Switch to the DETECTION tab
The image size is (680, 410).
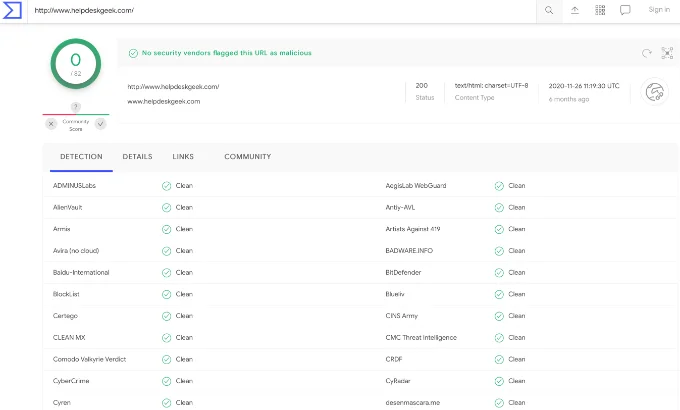click(x=81, y=157)
